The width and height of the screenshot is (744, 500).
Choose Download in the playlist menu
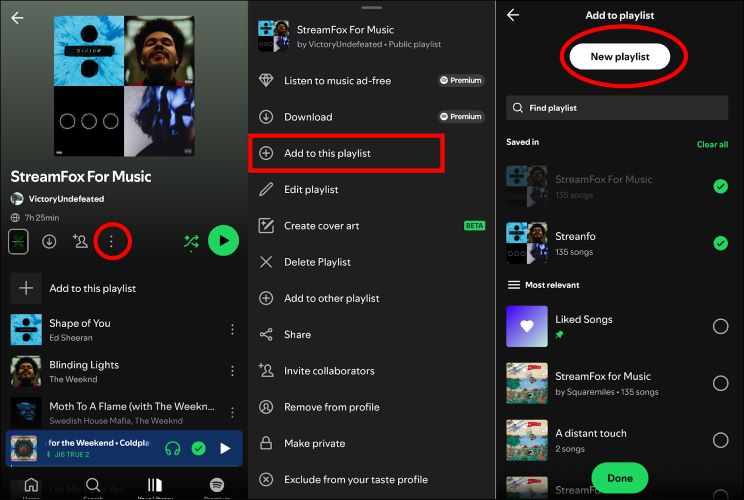tap(372, 117)
